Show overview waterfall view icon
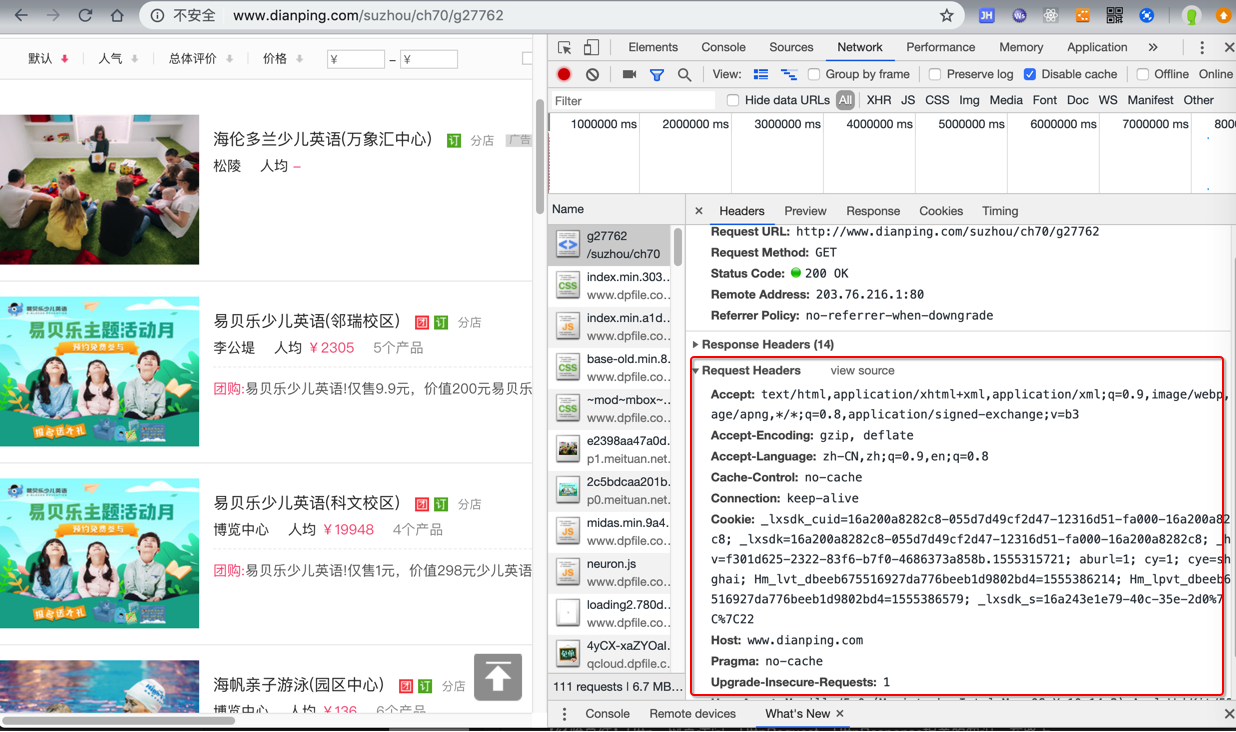 tap(788, 74)
